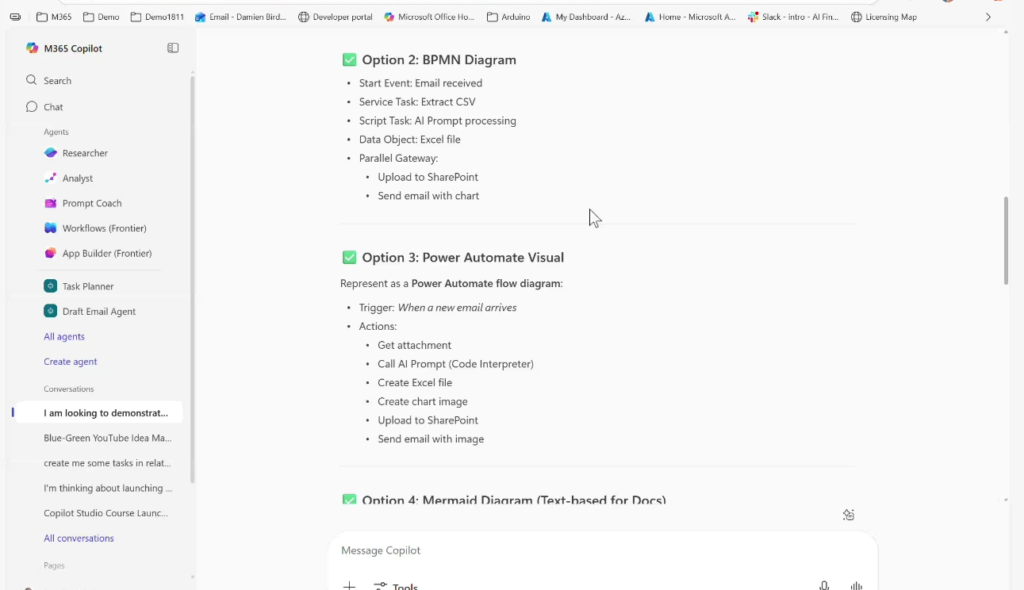This screenshot has width=1024, height=590.
Task: Open Prompt Coach agent
Action: pos(91,203)
